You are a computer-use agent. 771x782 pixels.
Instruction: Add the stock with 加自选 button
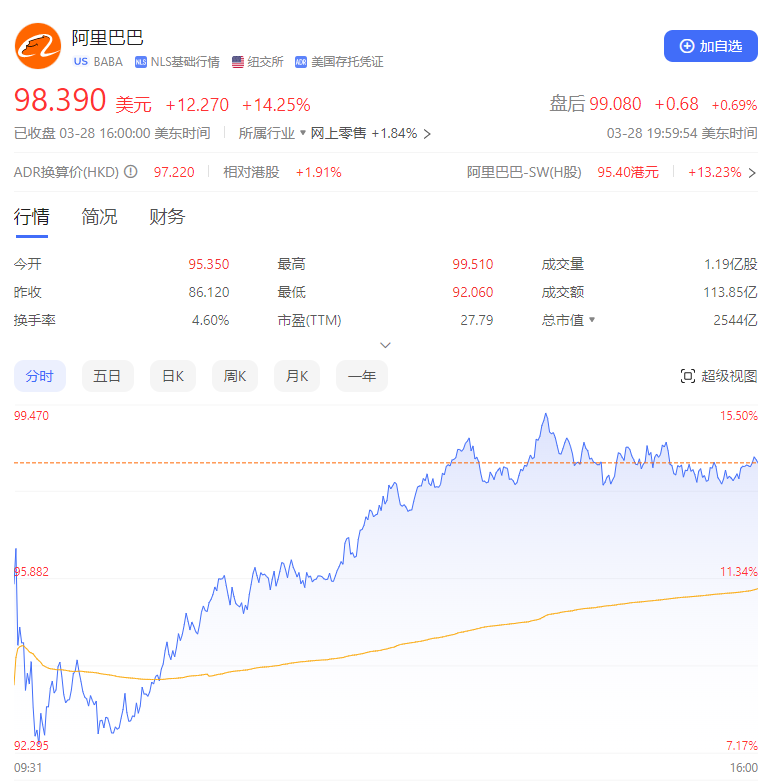711,46
